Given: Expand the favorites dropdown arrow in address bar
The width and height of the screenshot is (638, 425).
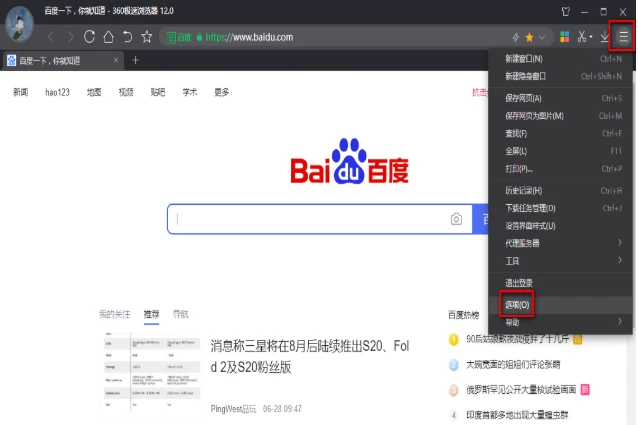Looking at the screenshot, I should tap(542, 37).
